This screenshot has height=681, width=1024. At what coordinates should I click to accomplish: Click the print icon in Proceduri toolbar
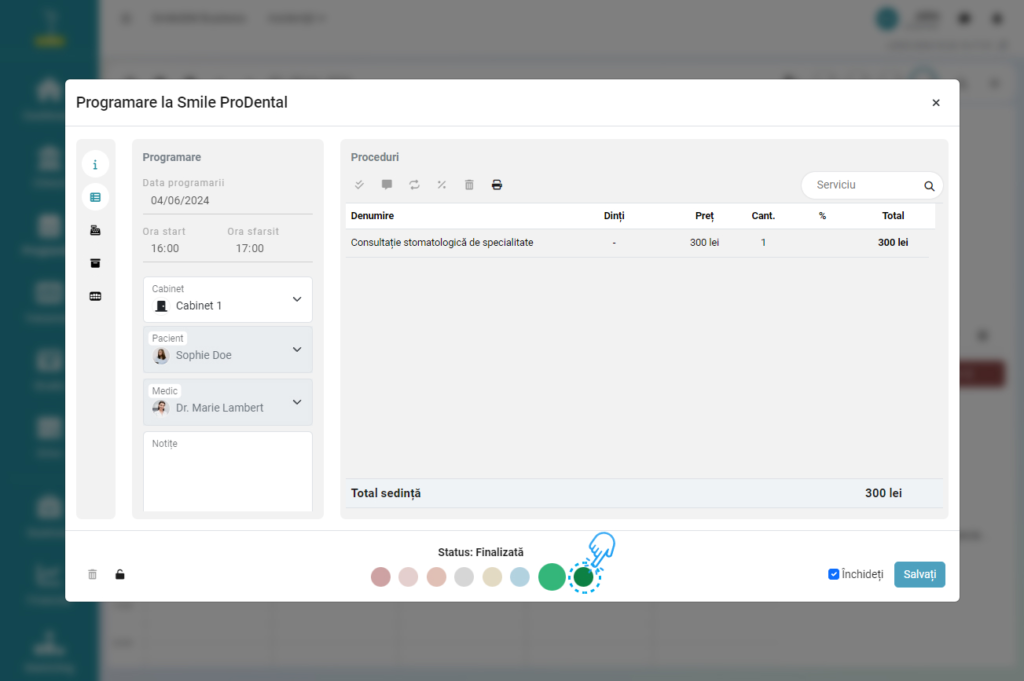coord(497,185)
